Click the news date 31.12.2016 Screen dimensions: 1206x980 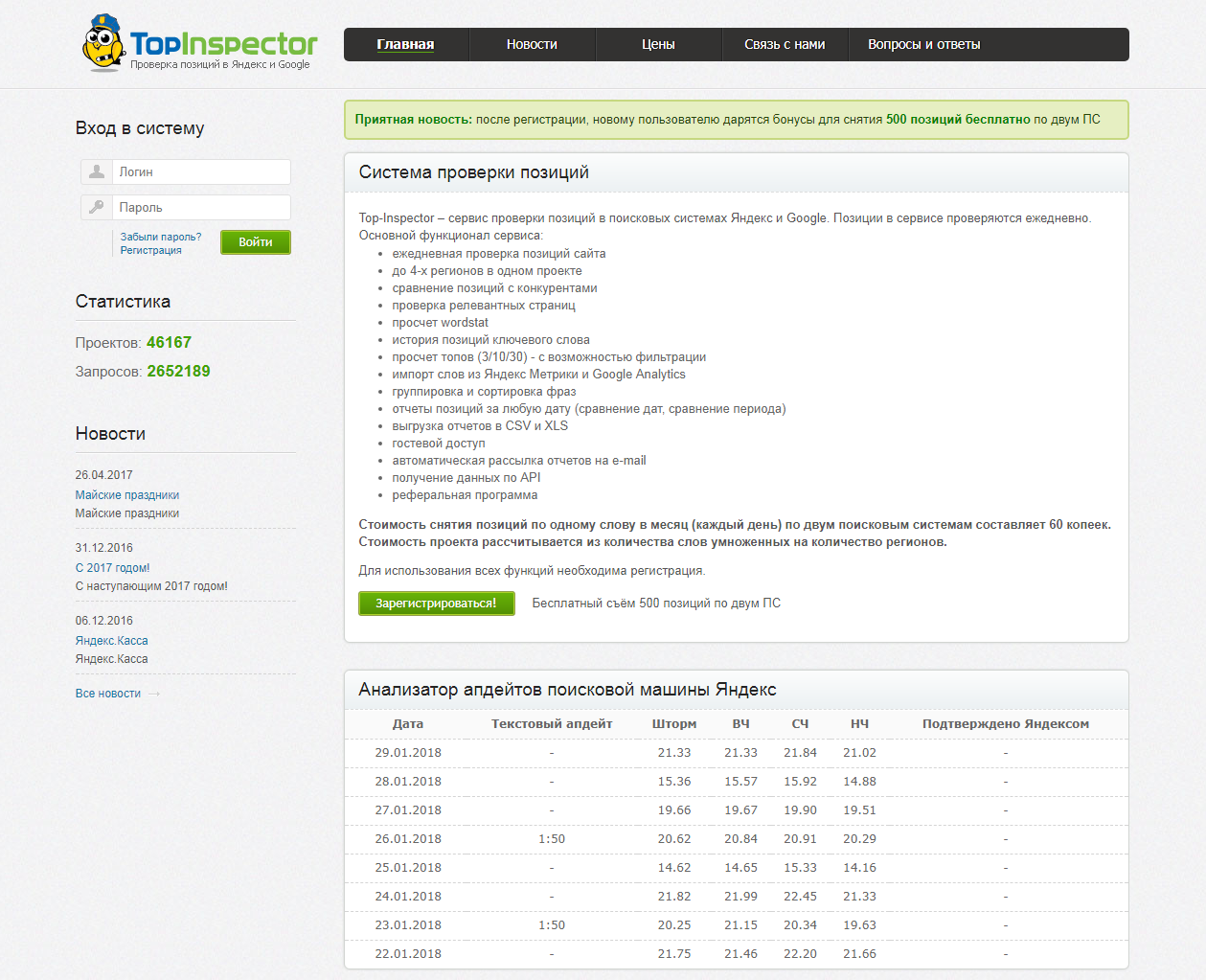104,548
